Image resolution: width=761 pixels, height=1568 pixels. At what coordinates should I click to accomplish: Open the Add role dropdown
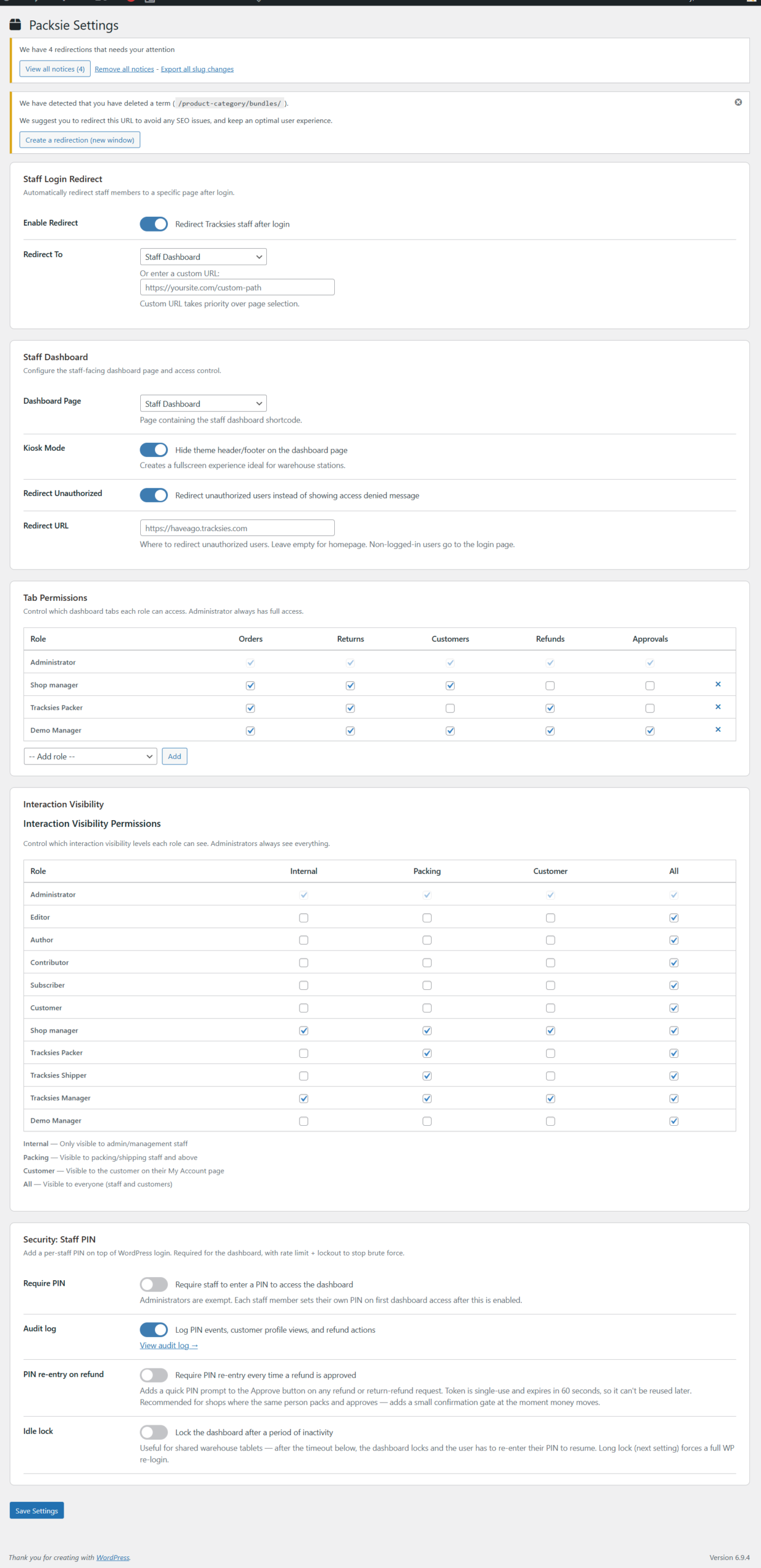coord(91,756)
